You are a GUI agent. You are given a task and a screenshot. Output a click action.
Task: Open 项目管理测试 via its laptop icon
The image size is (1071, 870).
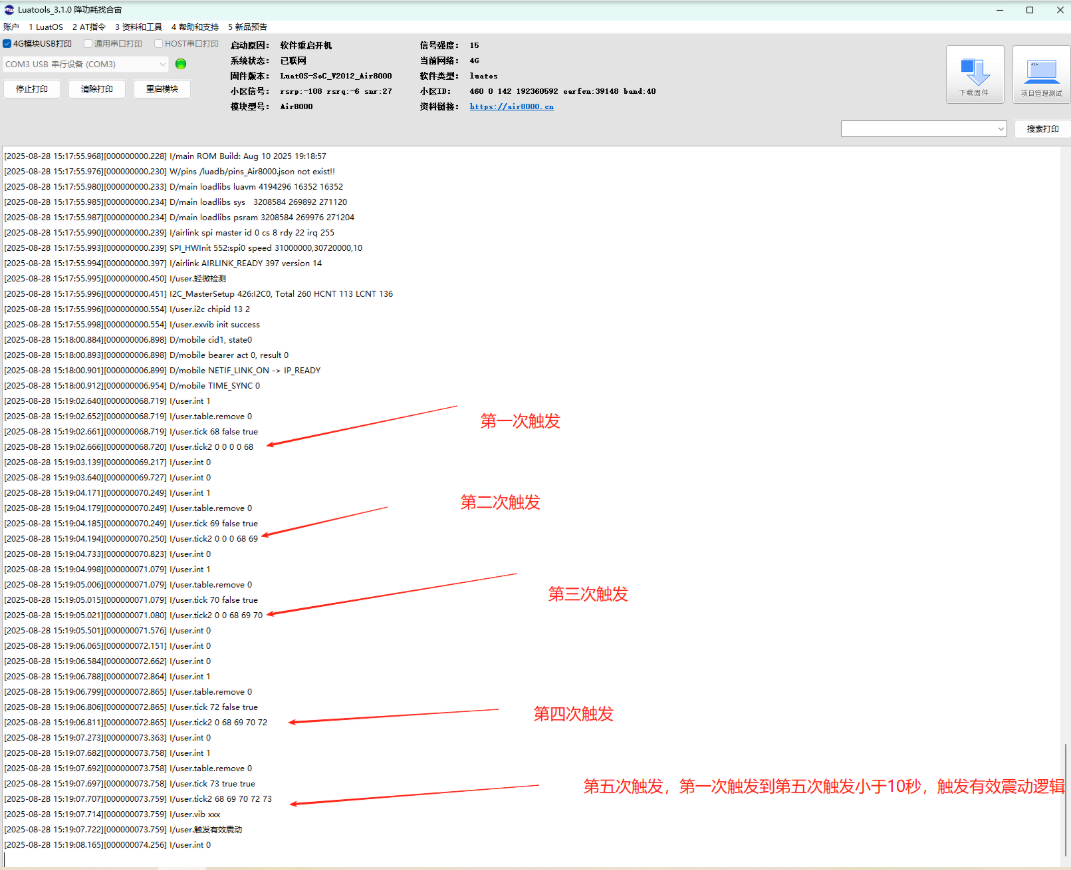pos(1041,72)
